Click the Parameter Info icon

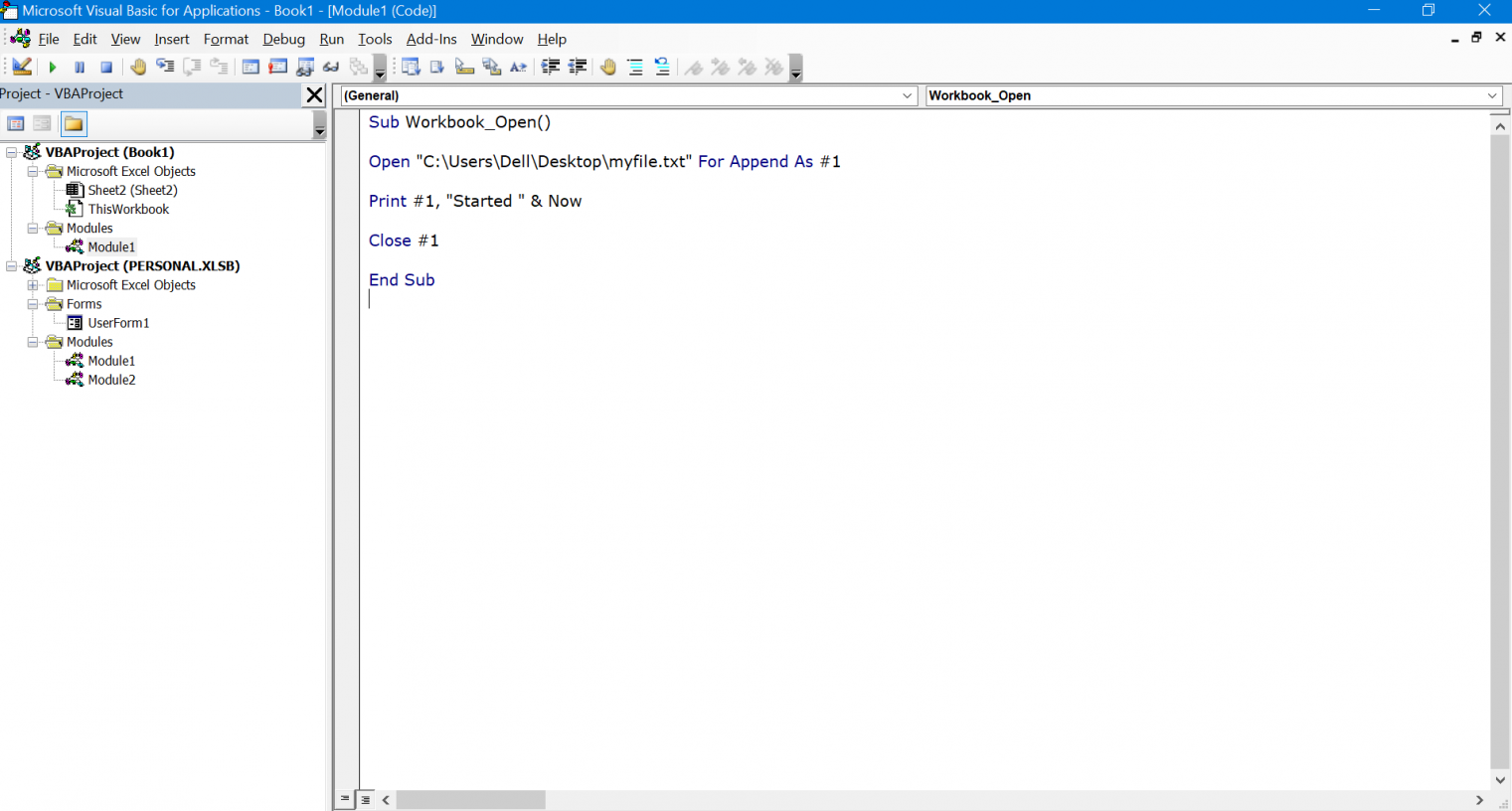pos(491,67)
